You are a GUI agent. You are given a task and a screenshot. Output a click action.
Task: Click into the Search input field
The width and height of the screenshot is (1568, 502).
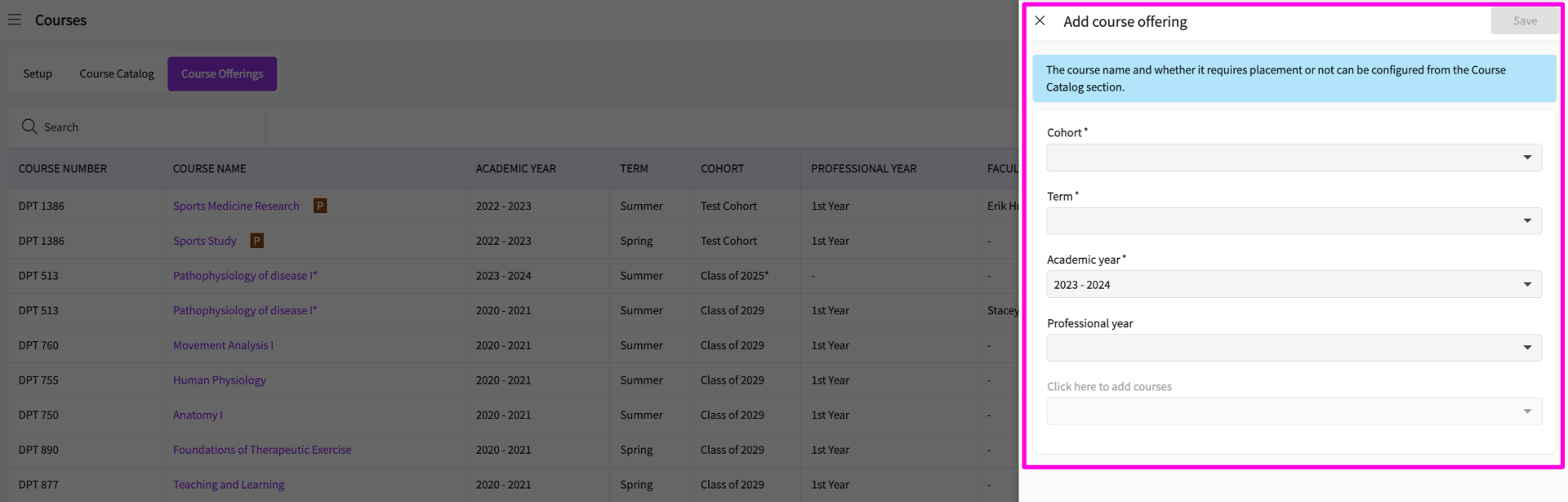(147, 127)
